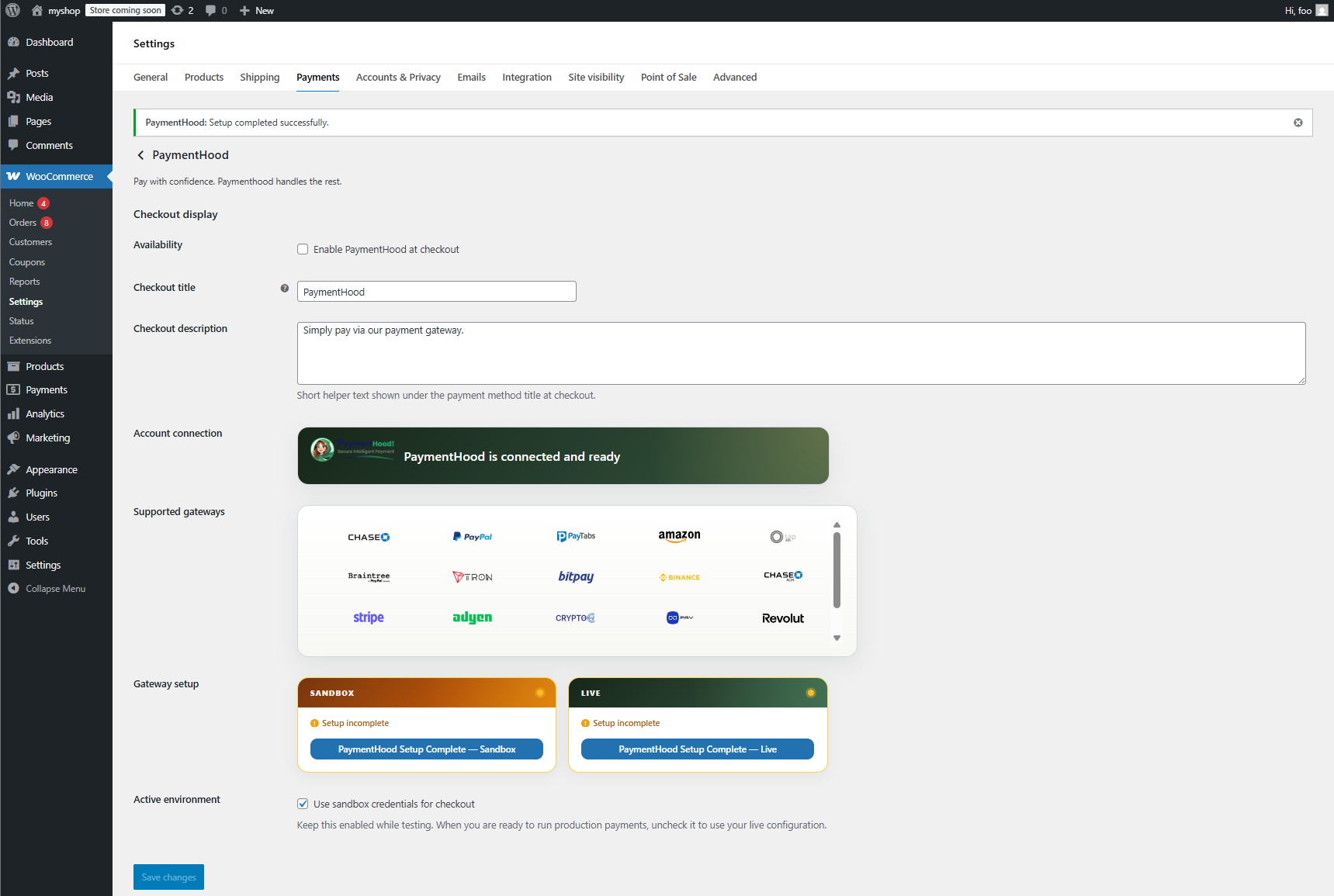The height and width of the screenshot is (896, 1334).
Task: Focus the Checkout description textarea
Action: pyautogui.click(x=801, y=353)
